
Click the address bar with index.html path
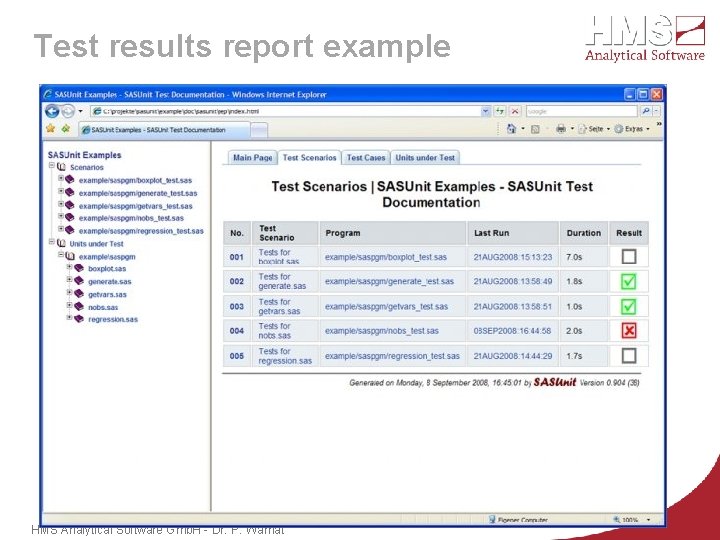pos(286,111)
